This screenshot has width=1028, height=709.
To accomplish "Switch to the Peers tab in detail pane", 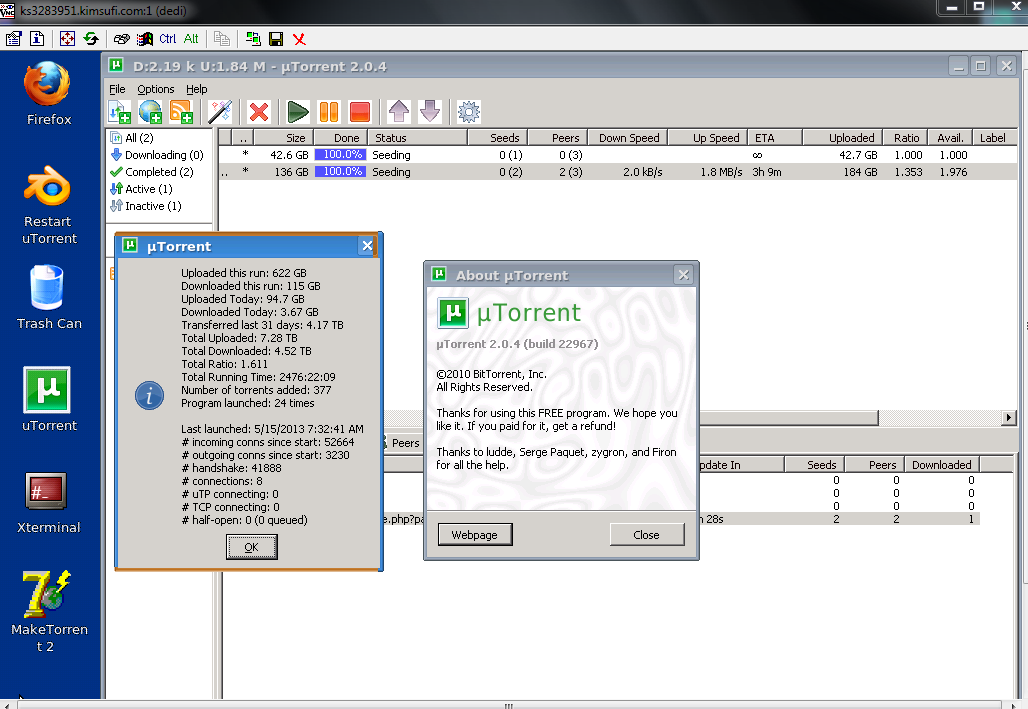I will click(x=405, y=443).
